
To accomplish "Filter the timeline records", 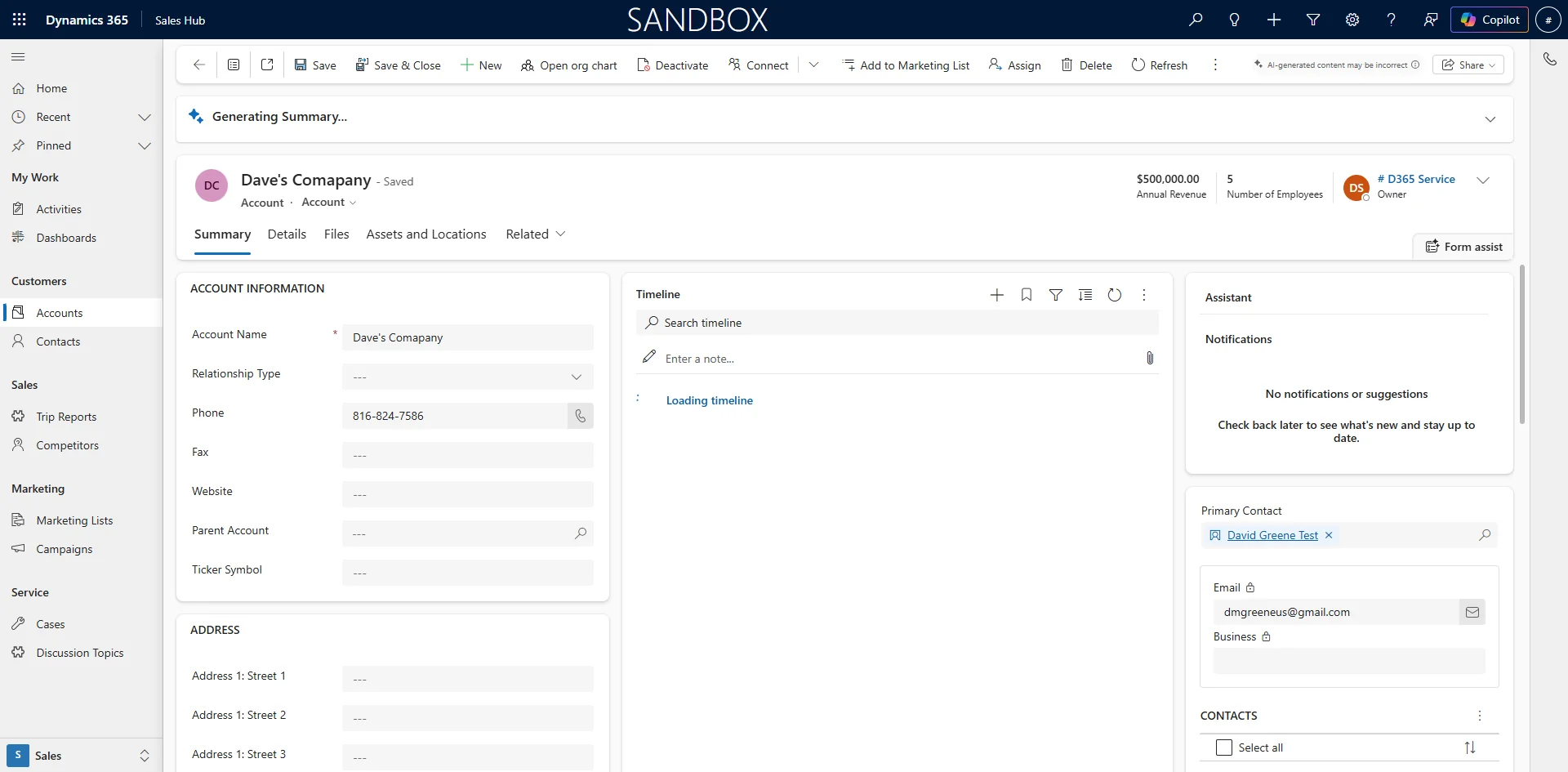I will 1056,295.
